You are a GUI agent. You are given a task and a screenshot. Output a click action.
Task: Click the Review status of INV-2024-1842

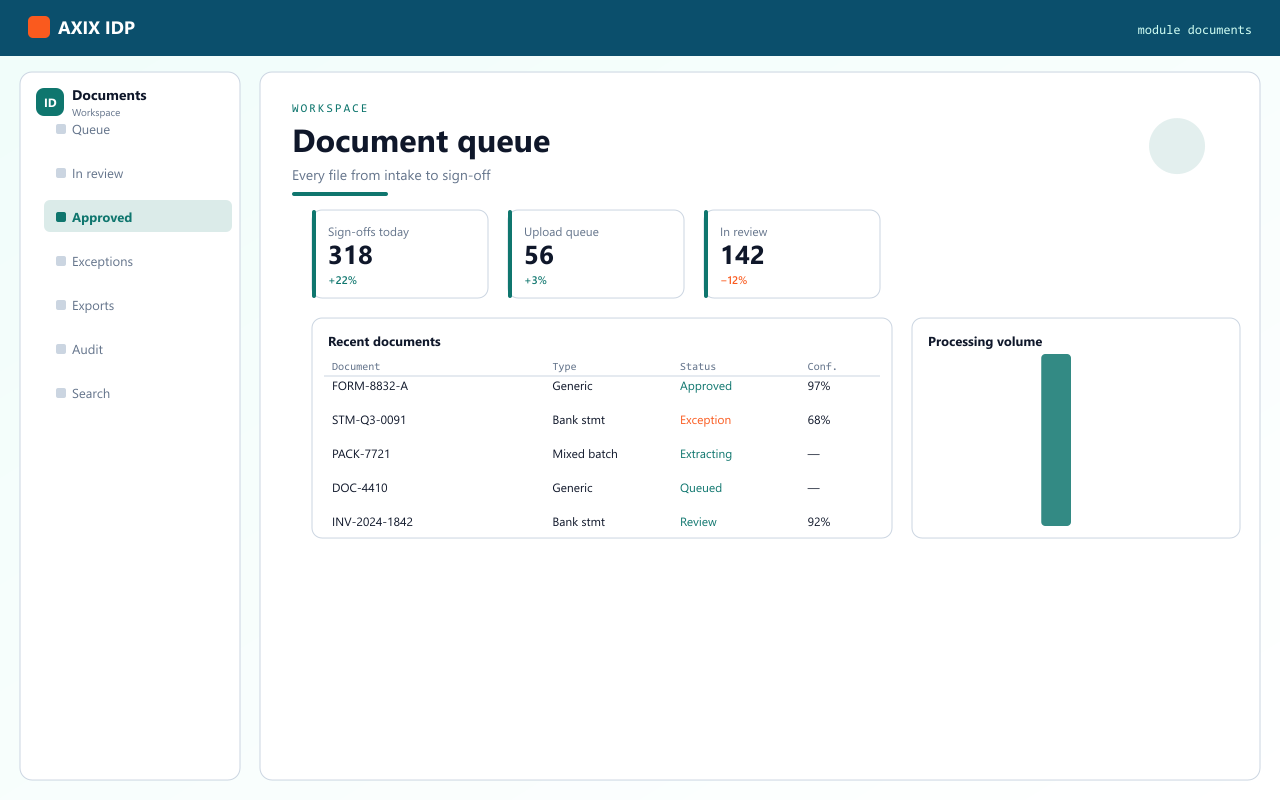coord(698,522)
